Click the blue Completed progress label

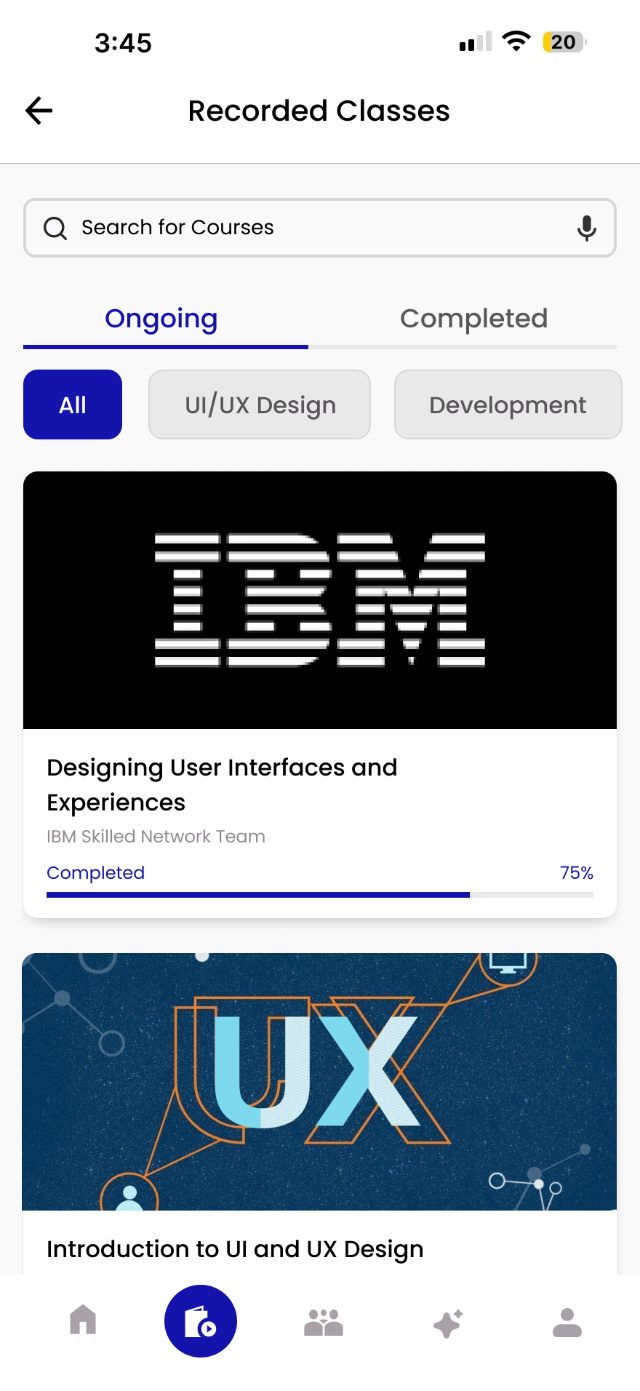point(96,873)
